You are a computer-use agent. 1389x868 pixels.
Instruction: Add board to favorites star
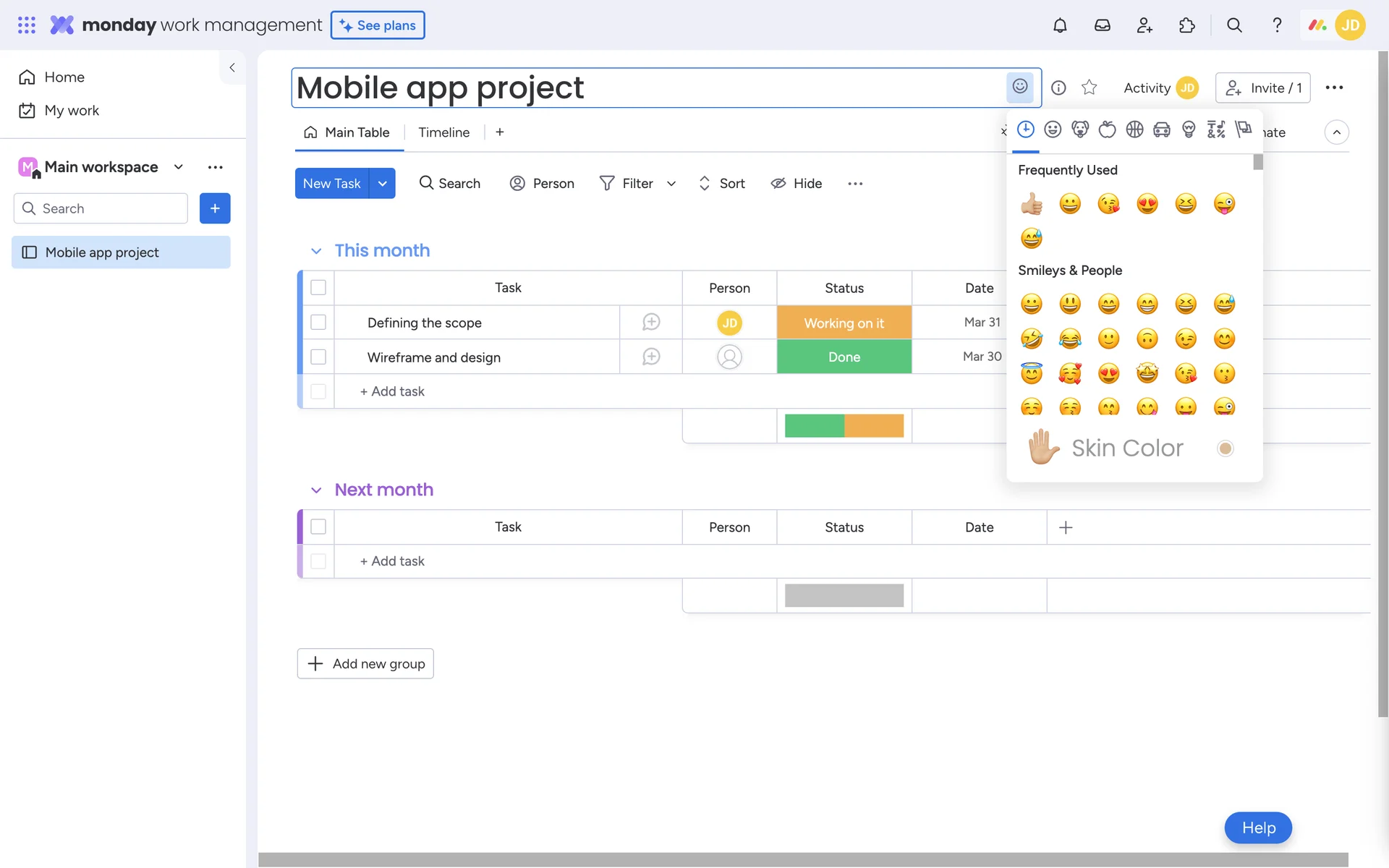(x=1089, y=88)
